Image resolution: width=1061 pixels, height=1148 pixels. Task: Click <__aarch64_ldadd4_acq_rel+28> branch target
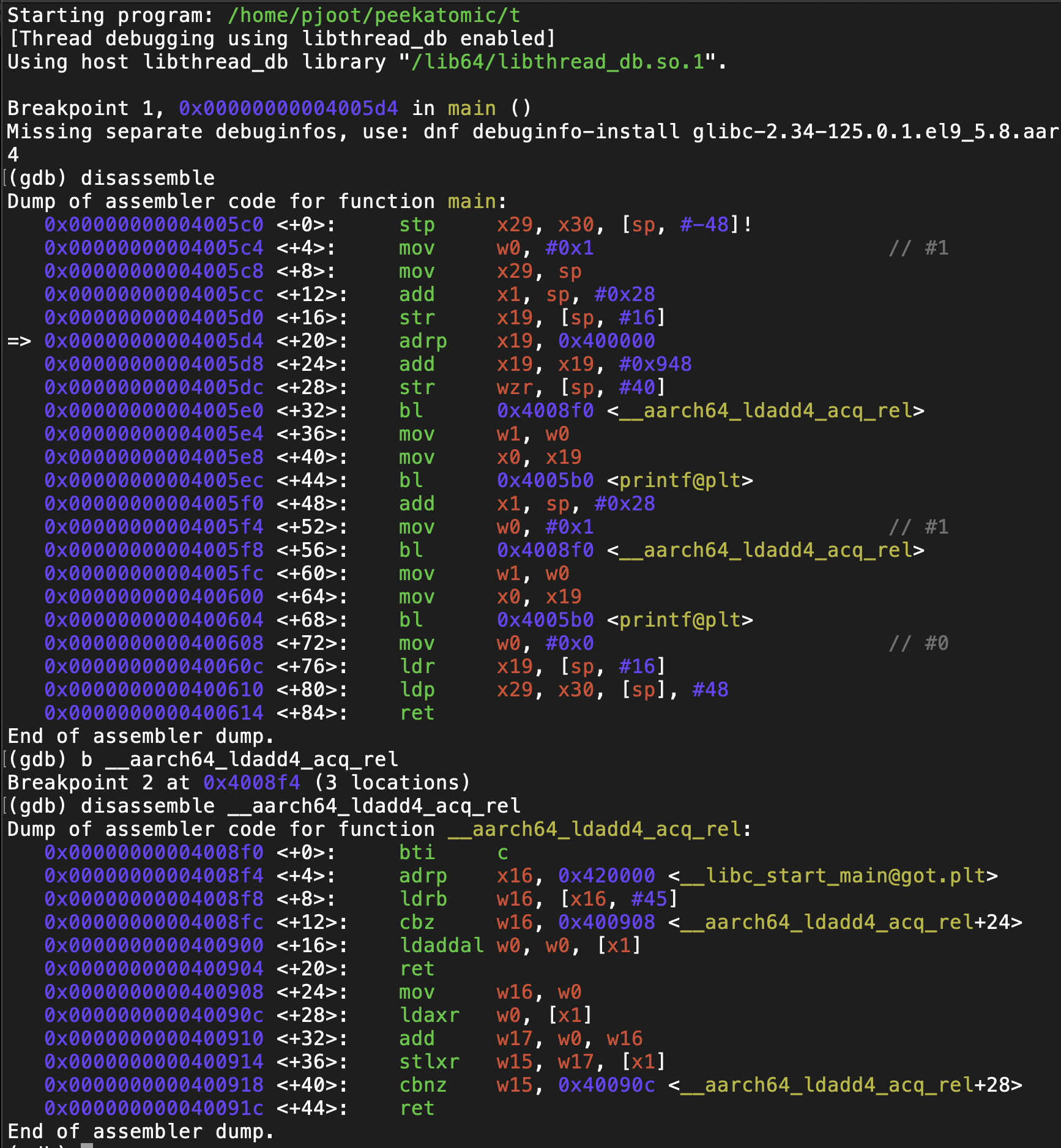point(845,1085)
